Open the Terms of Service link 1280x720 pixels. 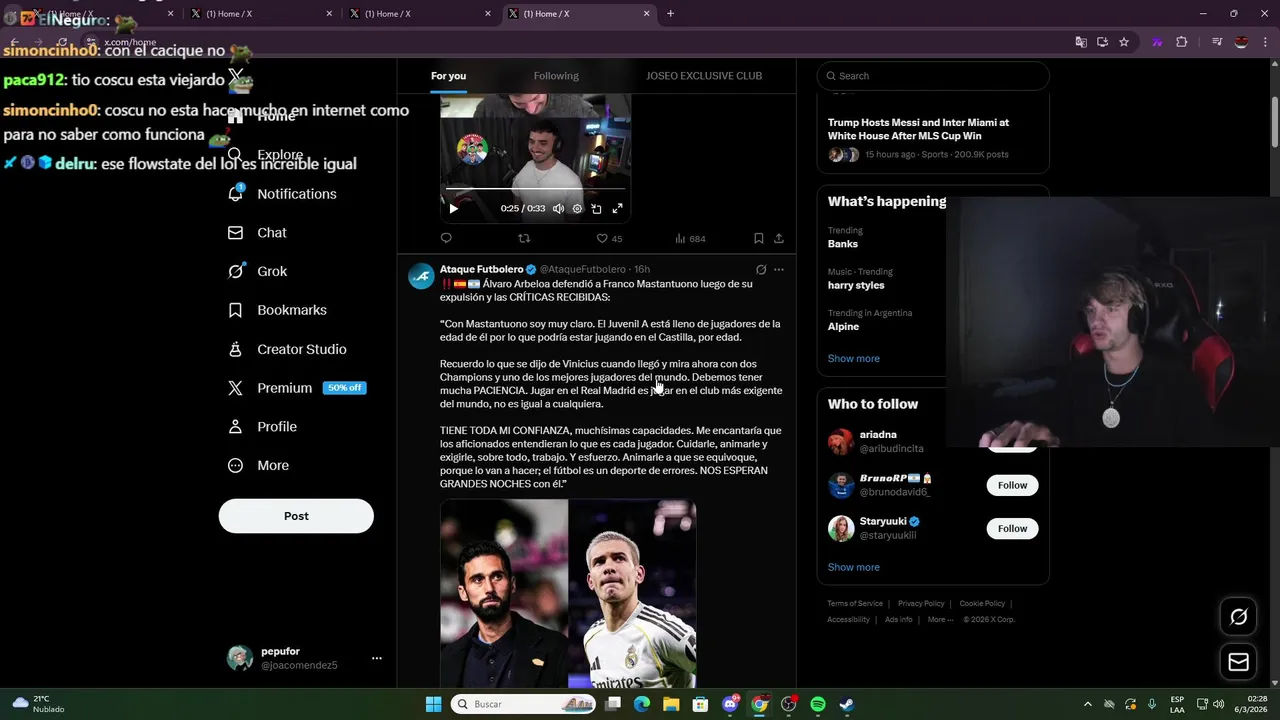pos(855,603)
